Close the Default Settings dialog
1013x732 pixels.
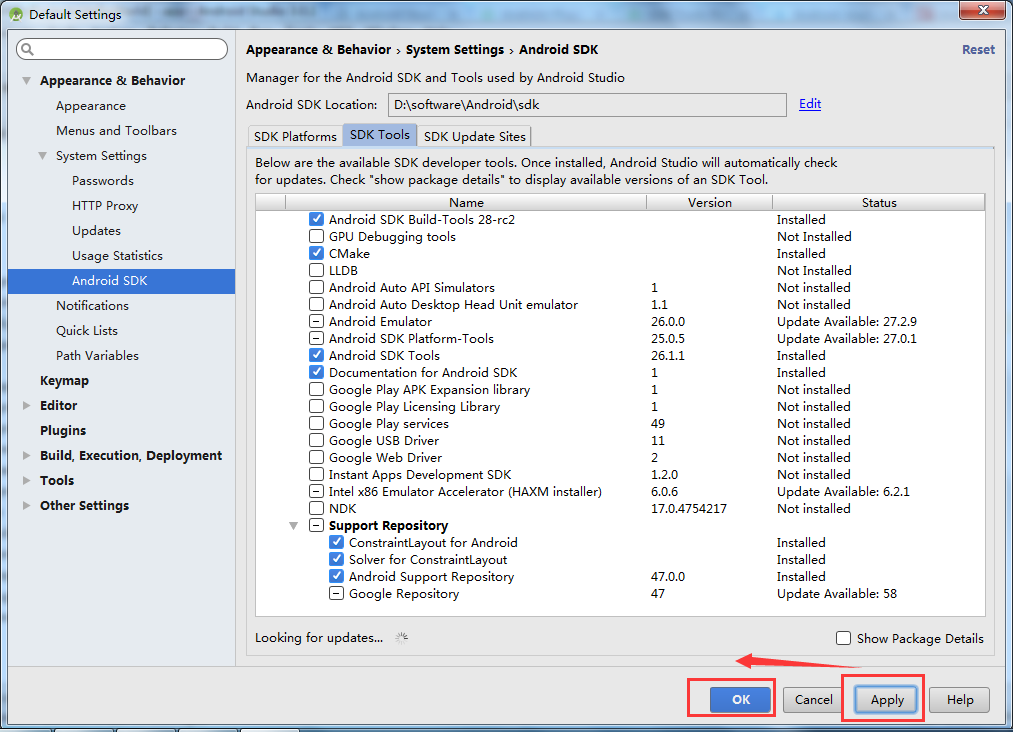click(981, 10)
